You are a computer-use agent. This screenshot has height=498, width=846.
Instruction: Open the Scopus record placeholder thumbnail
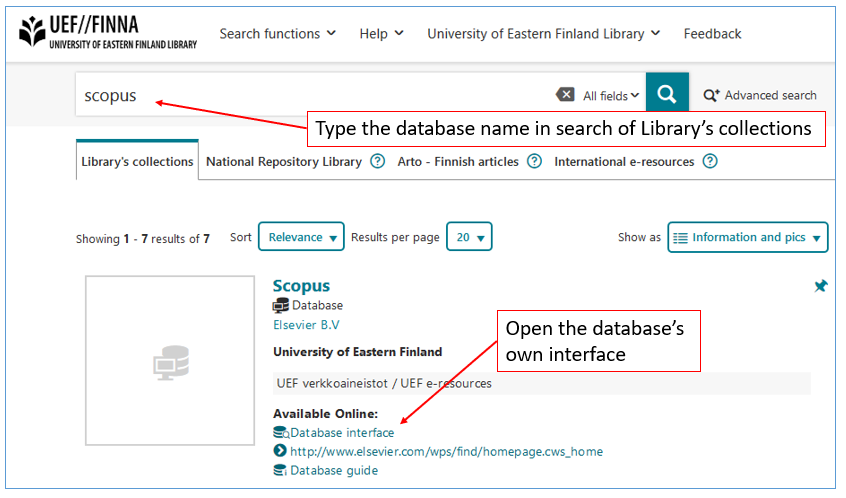coord(170,360)
